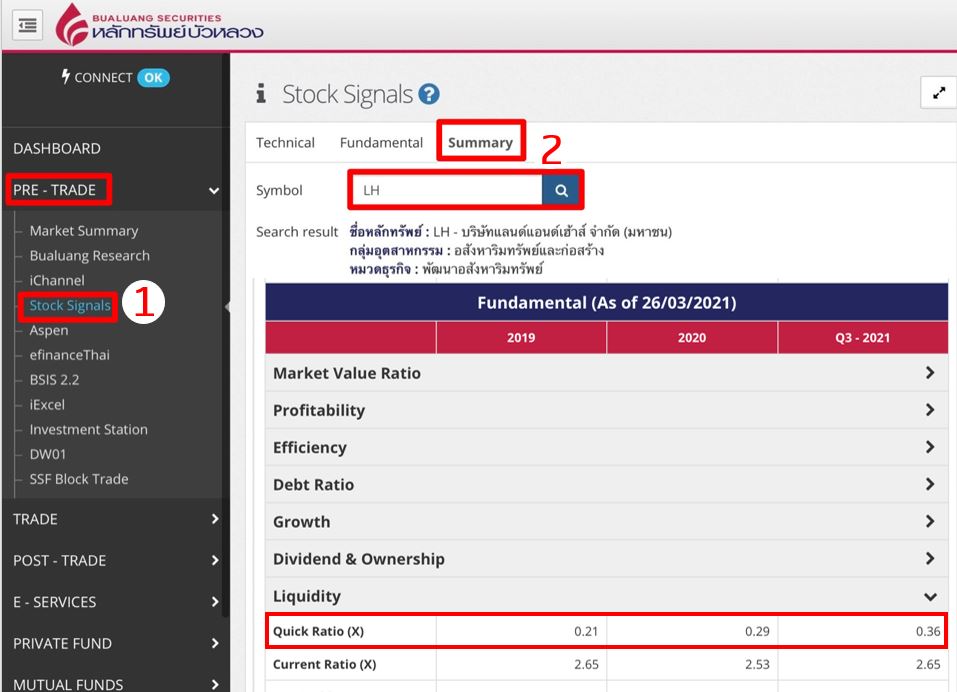This screenshot has height=692, width=957.
Task: Click the Symbol input field
Action: click(447, 190)
